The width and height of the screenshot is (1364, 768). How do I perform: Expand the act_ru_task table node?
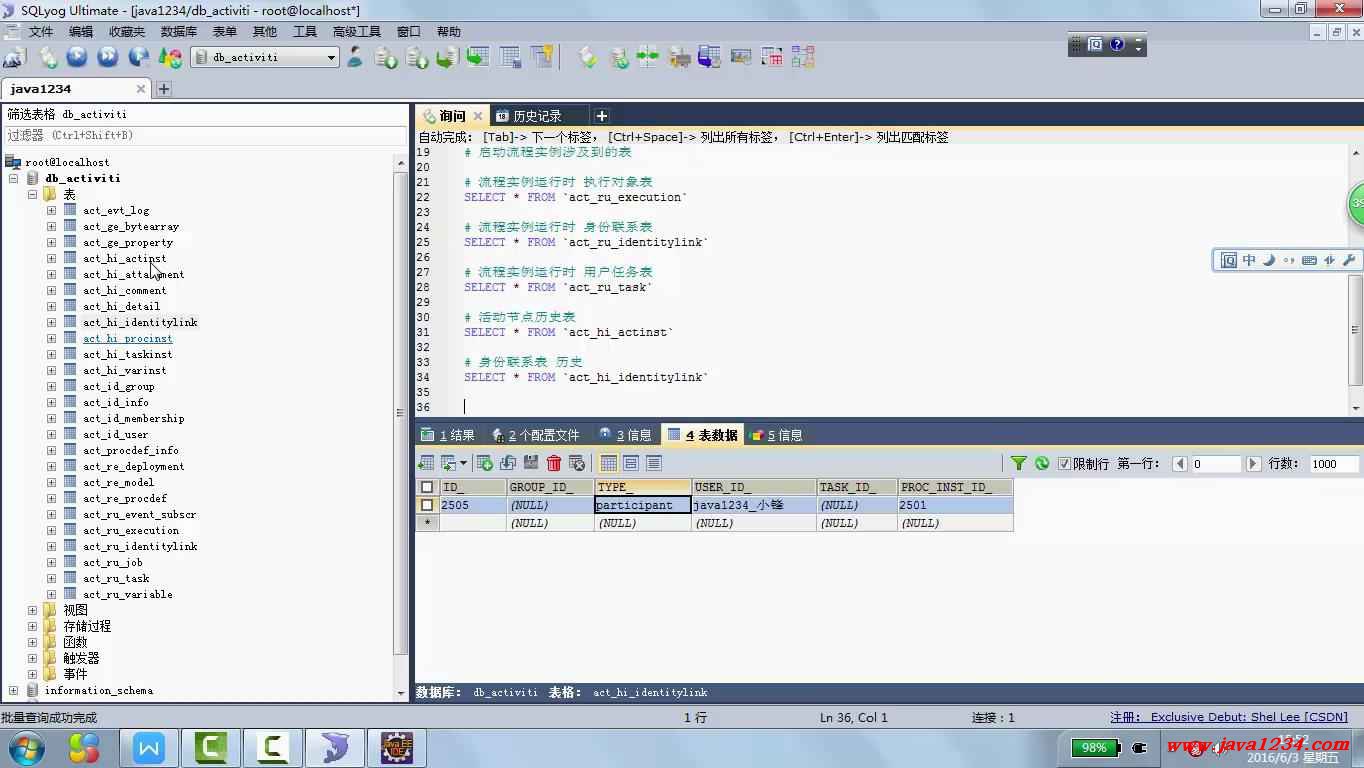coord(51,578)
